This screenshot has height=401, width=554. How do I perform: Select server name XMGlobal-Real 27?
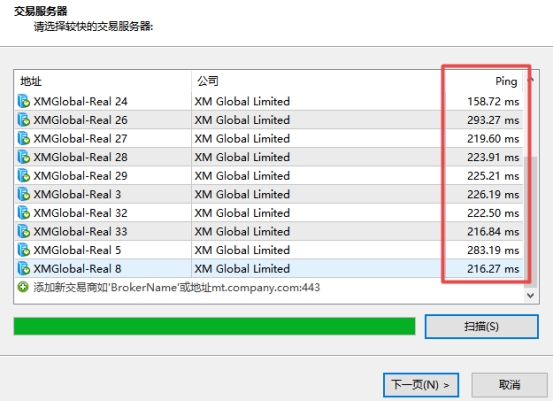(80, 138)
